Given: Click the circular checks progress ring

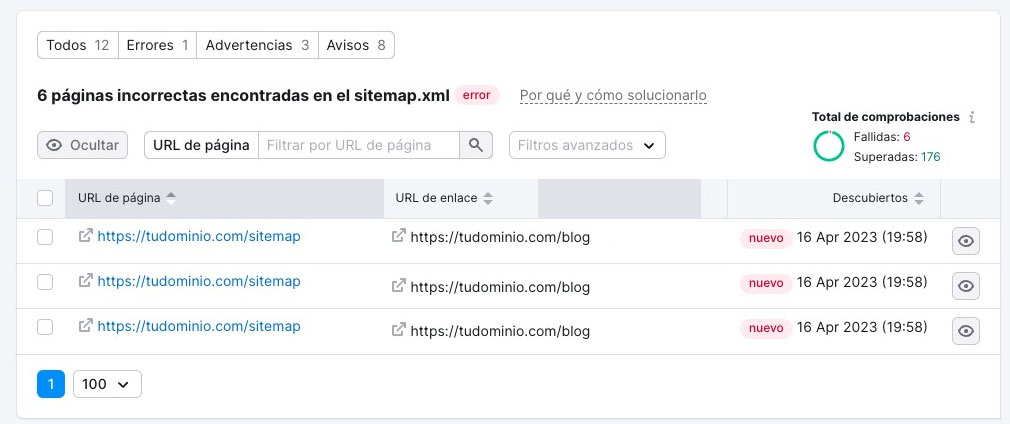Looking at the screenshot, I should point(829,146).
